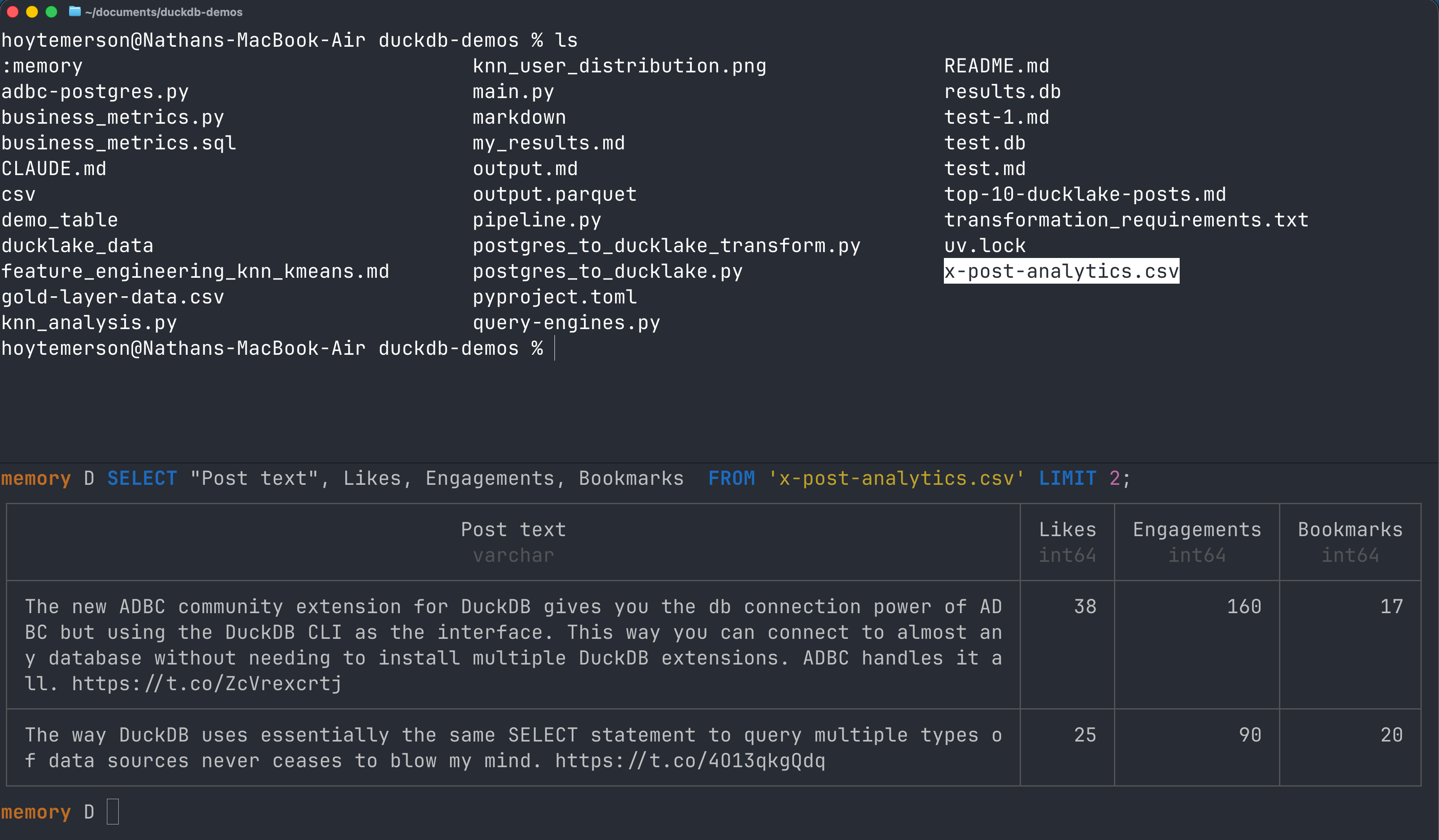Screen dimensions: 1439x840
Task: Click the Likes value 25
Action: 1085,735
